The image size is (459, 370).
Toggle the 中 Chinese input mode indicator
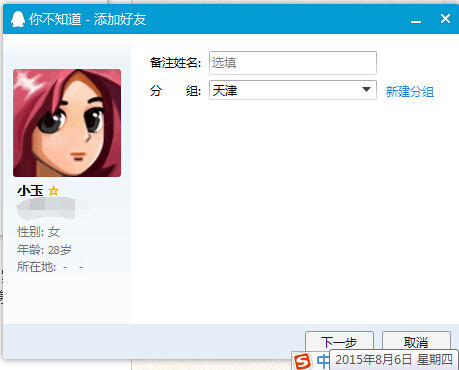pyautogui.click(x=322, y=361)
